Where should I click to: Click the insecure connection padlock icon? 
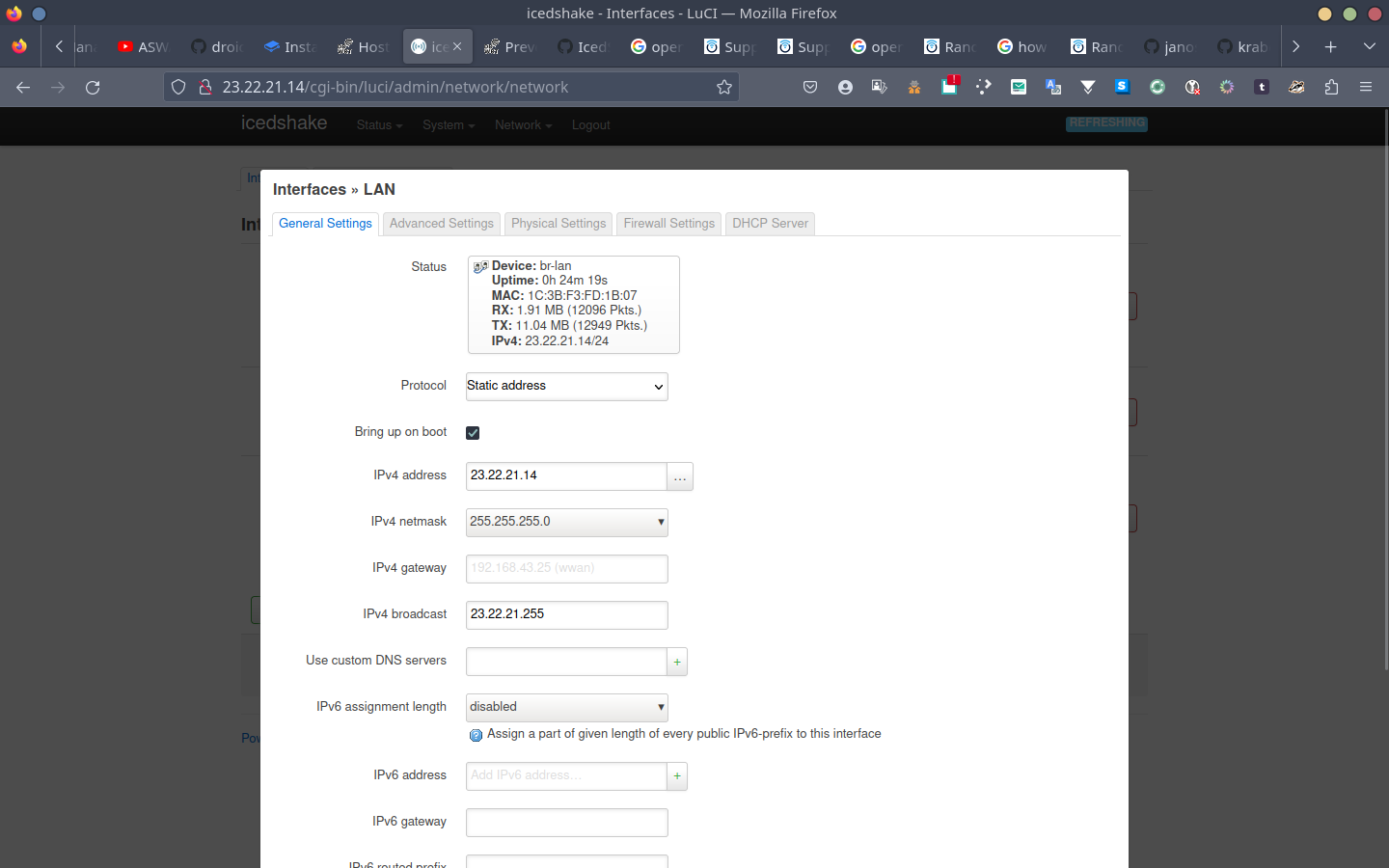(x=204, y=87)
